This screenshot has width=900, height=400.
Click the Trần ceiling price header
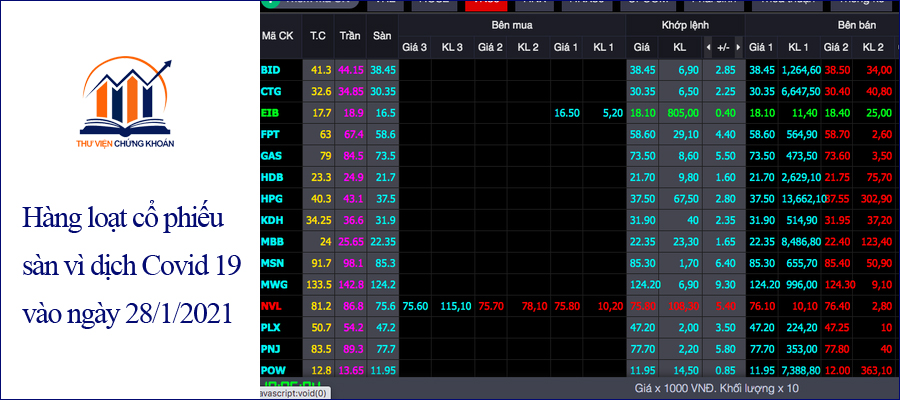point(350,36)
